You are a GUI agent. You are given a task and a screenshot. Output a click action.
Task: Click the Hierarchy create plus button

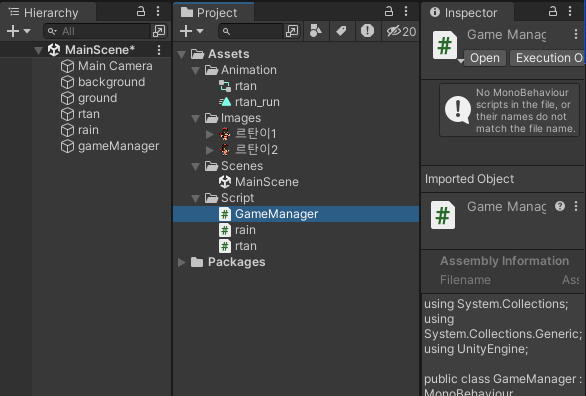[13, 31]
